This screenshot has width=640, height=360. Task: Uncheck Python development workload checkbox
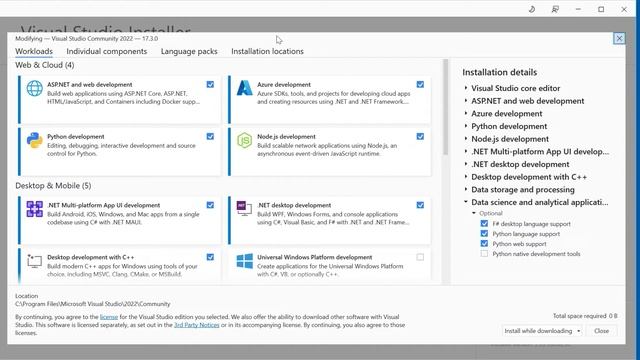tap(210, 136)
